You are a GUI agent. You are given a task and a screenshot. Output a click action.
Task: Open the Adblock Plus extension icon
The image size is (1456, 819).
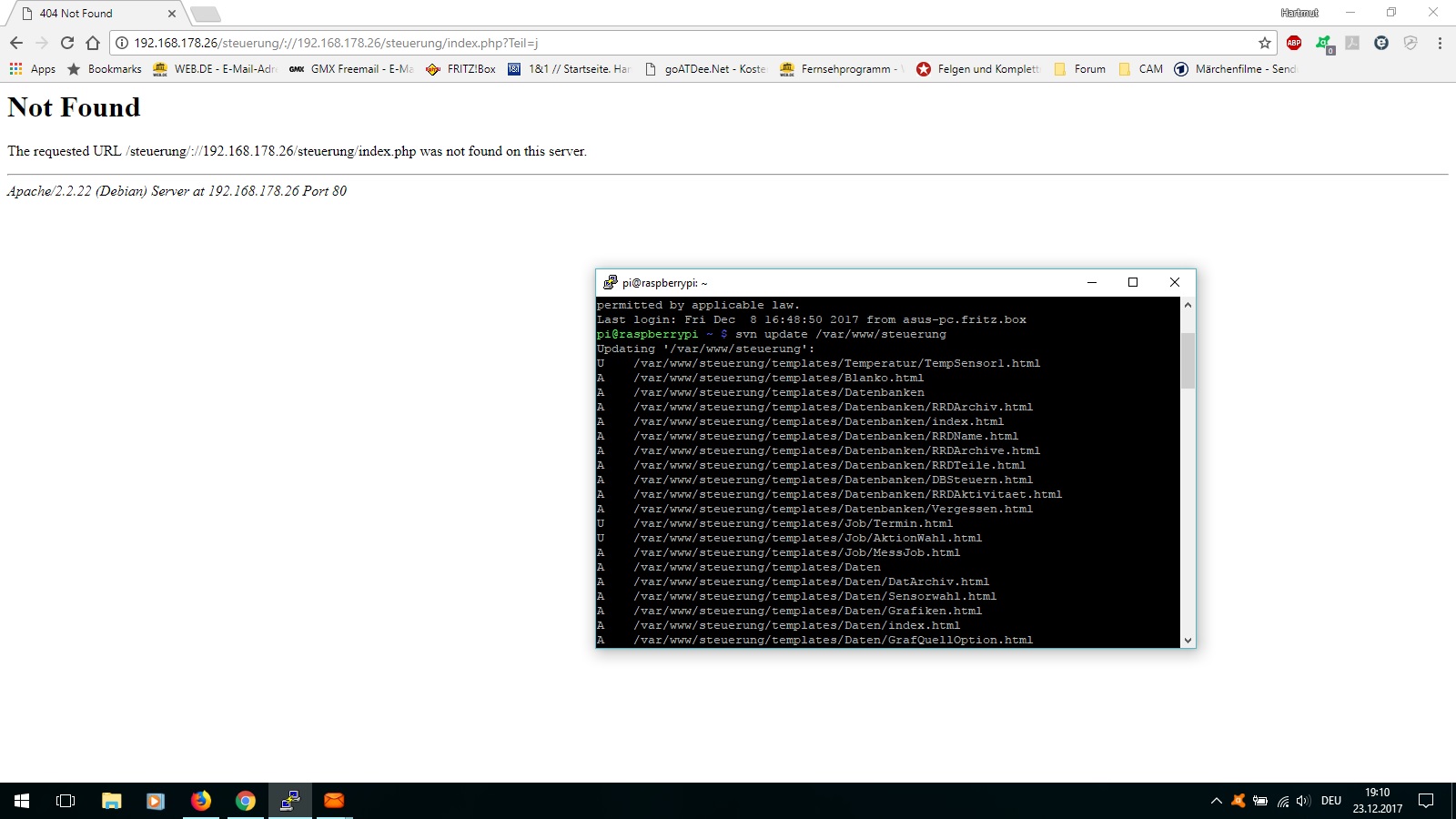[1294, 43]
